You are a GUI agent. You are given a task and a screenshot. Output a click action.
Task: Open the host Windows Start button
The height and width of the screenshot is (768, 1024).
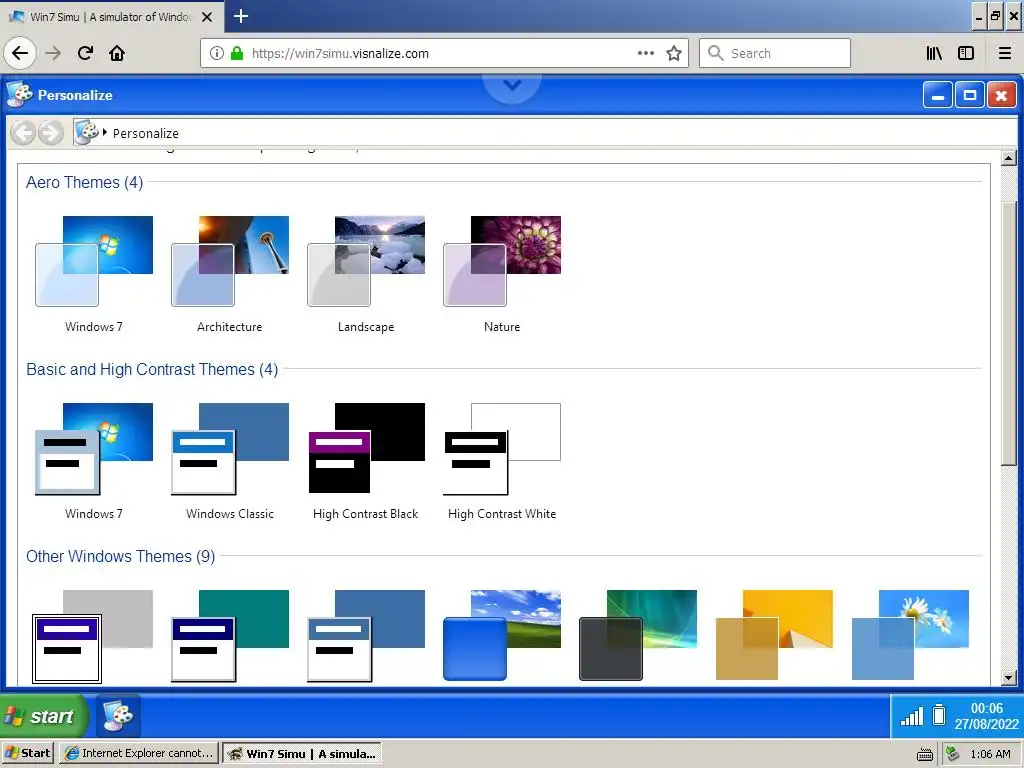point(28,753)
